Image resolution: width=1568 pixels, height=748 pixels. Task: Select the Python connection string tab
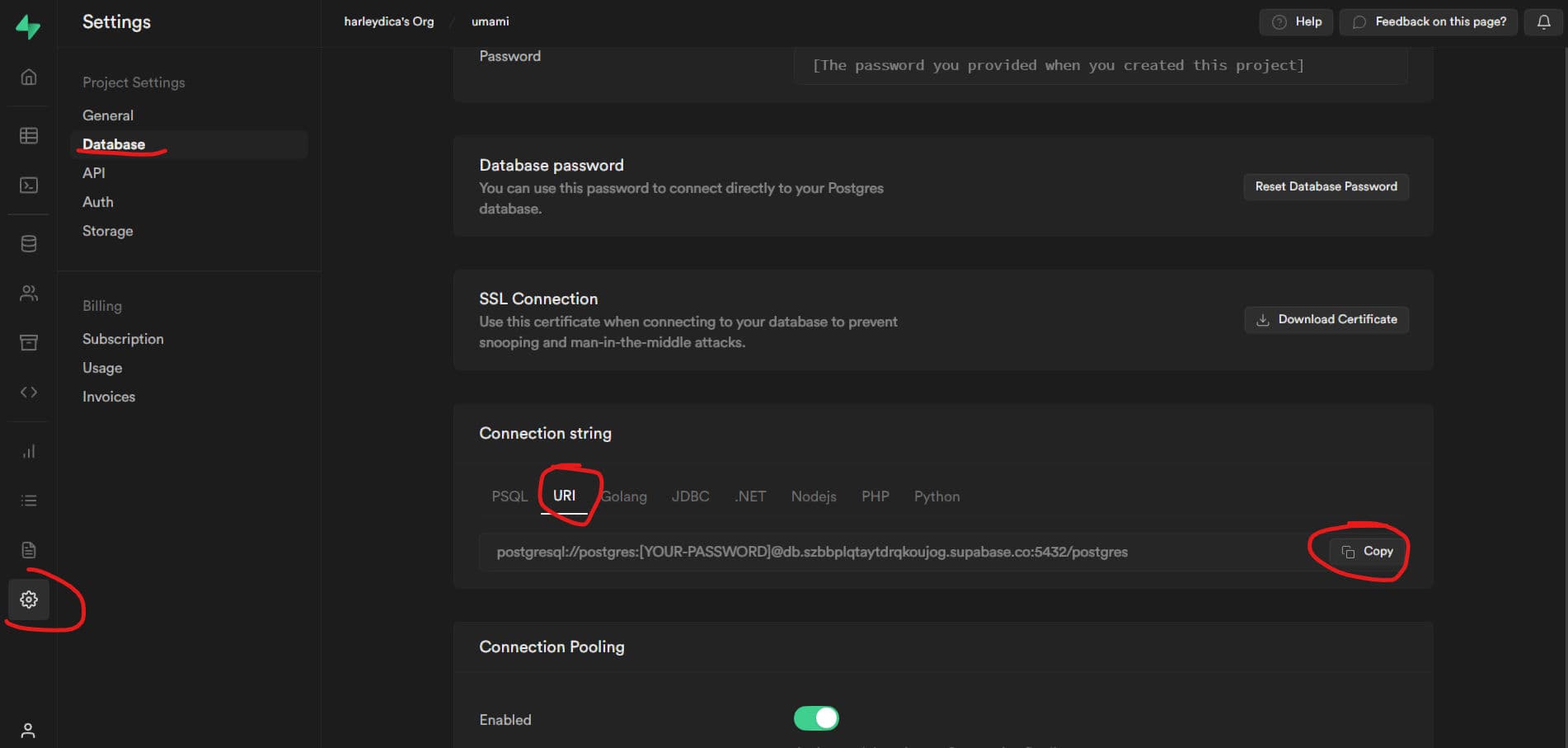[937, 496]
